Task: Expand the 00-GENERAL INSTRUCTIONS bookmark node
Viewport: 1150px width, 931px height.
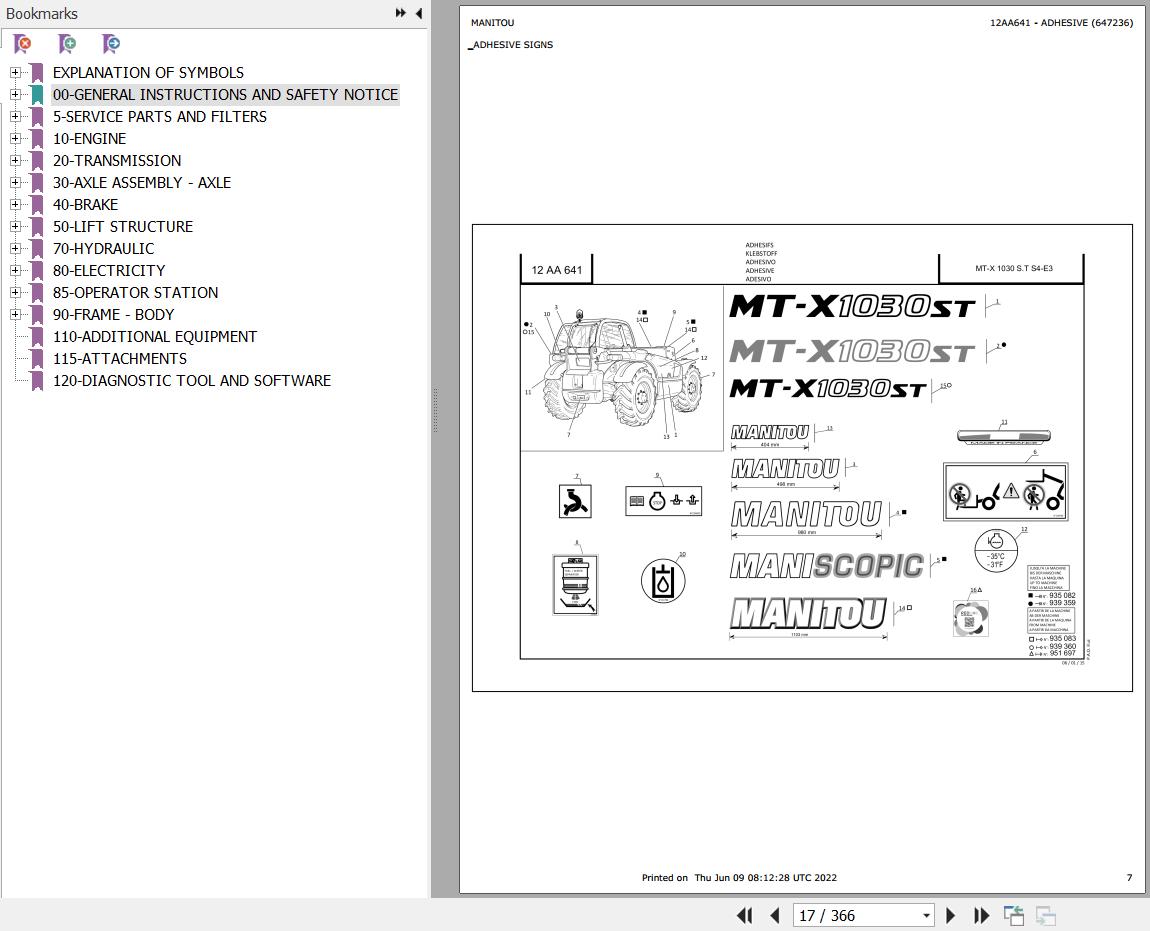Action: tap(15, 95)
